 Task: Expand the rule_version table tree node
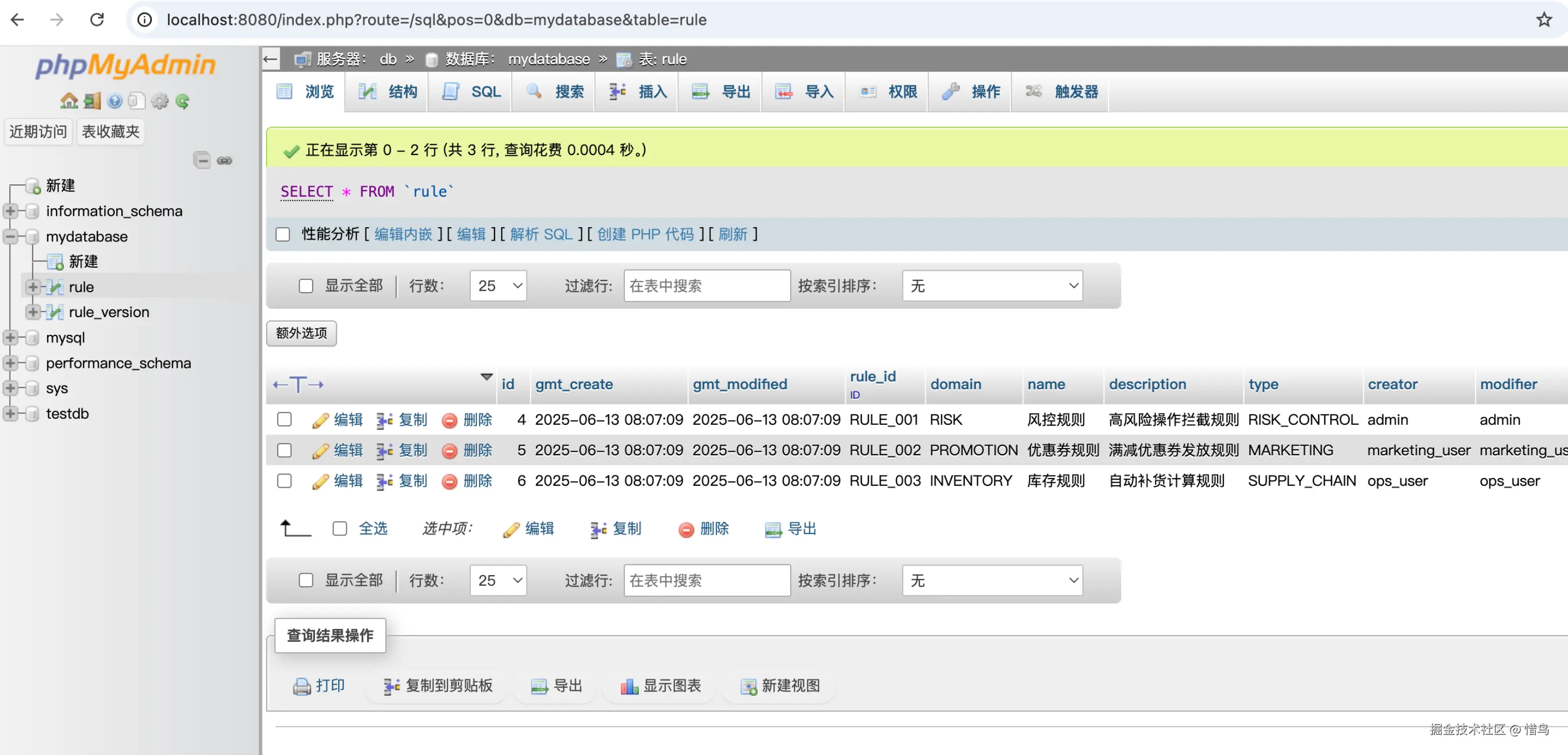click(x=33, y=312)
